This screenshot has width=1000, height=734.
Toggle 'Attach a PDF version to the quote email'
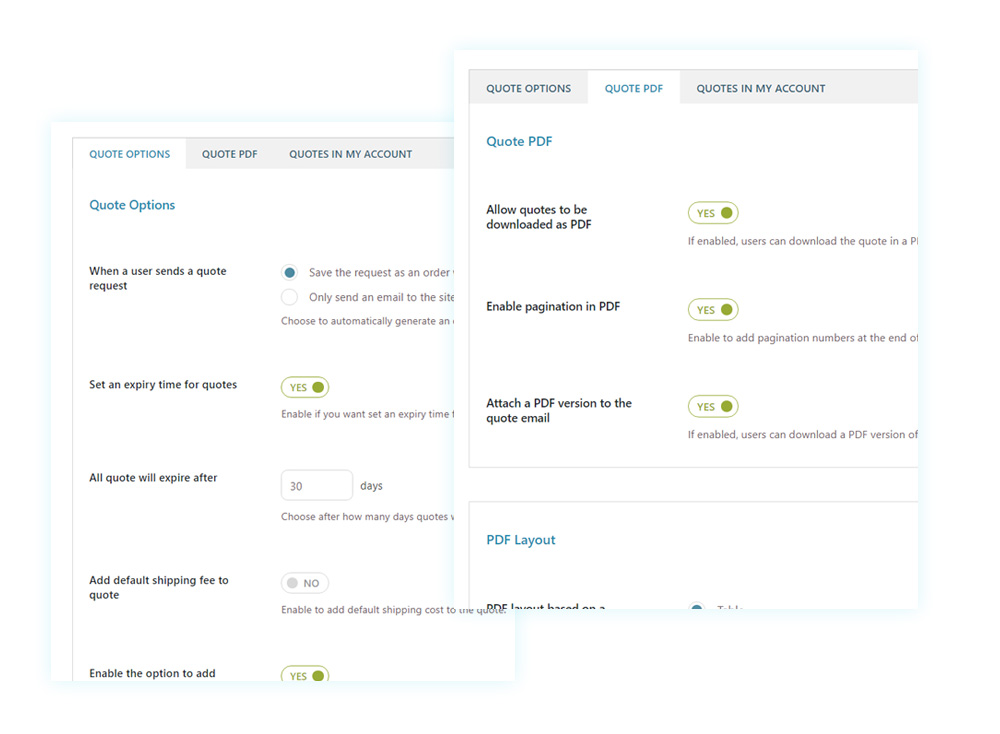[713, 406]
